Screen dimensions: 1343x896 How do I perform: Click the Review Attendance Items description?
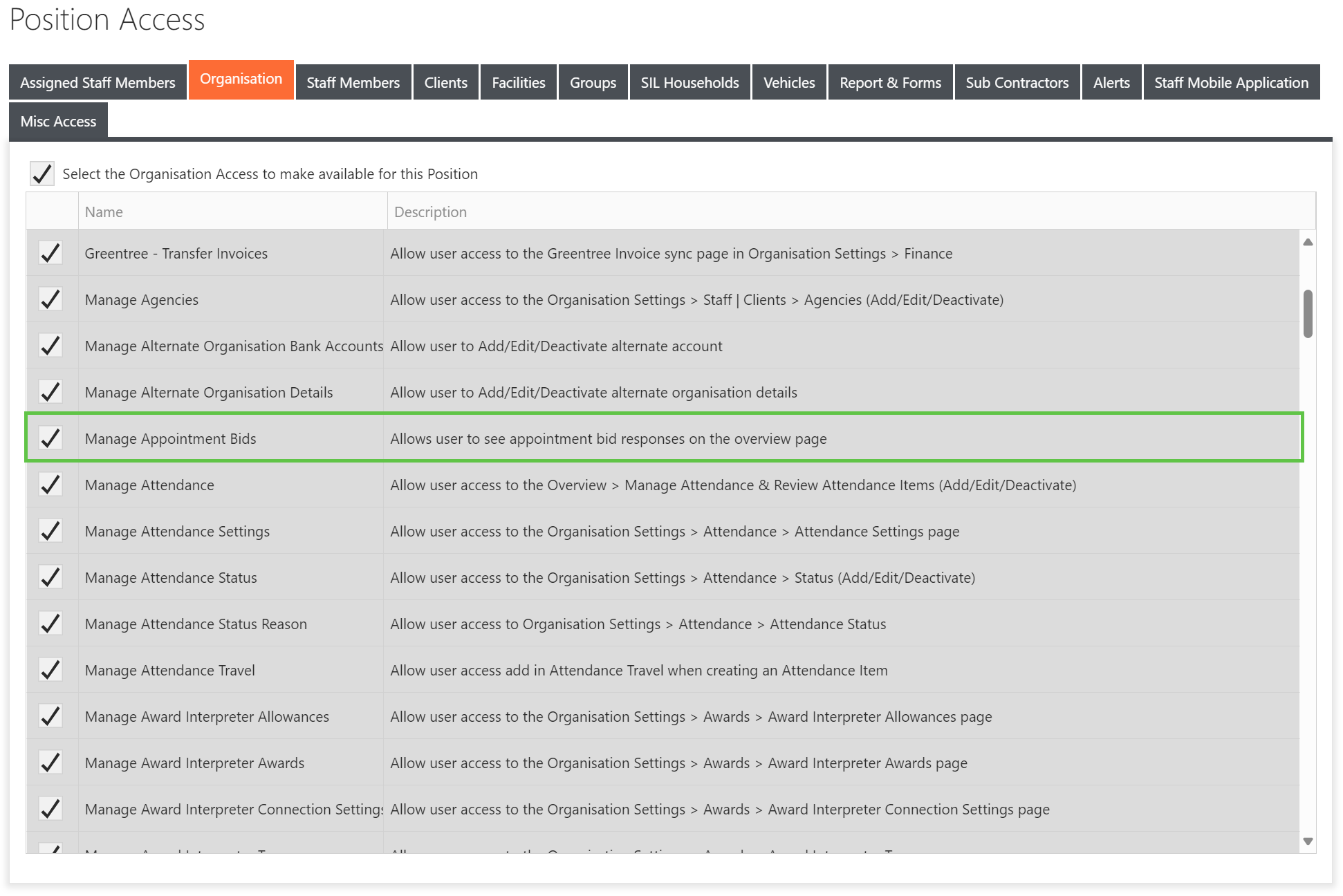[734, 485]
